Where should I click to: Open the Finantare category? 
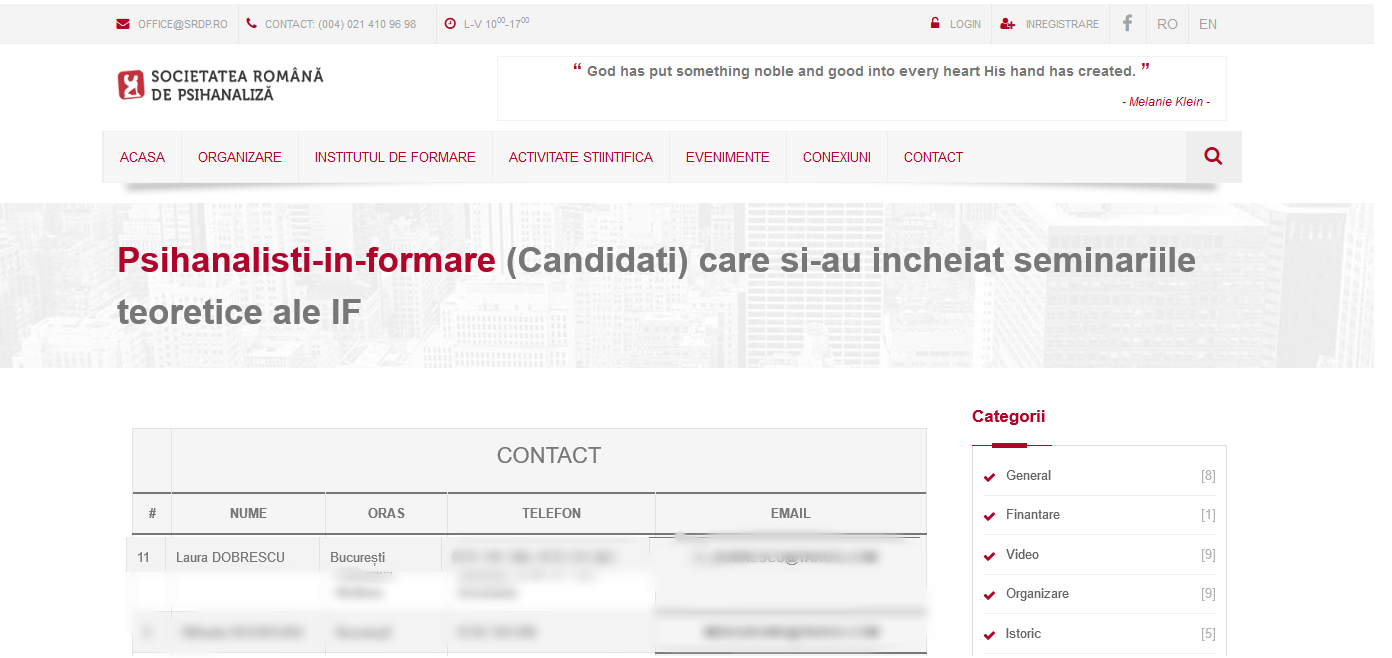click(x=1032, y=515)
